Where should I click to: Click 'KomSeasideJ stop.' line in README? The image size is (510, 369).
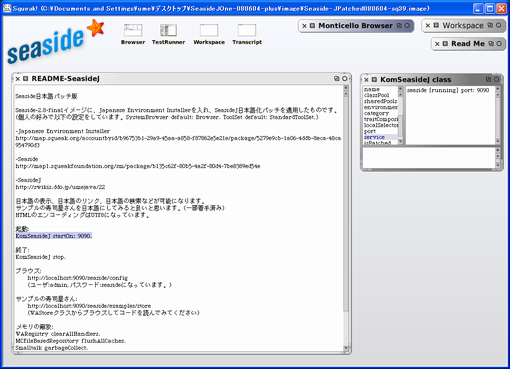point(40,257)
